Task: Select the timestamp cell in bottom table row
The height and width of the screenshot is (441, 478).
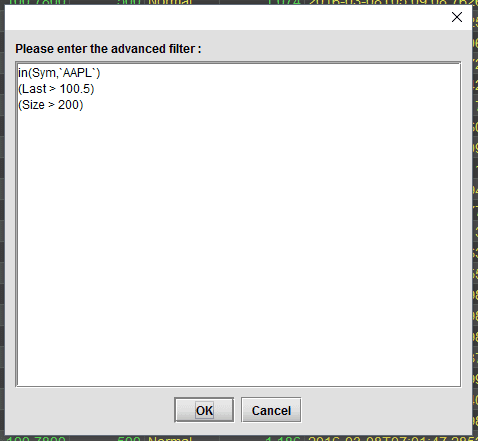Action: pos(392,438)
